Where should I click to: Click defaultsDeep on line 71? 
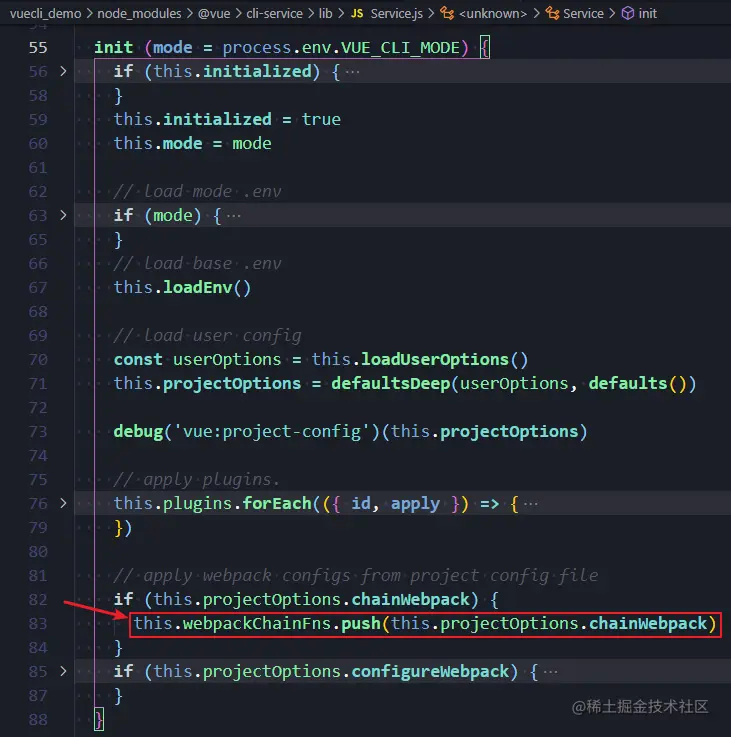[391, 384]
